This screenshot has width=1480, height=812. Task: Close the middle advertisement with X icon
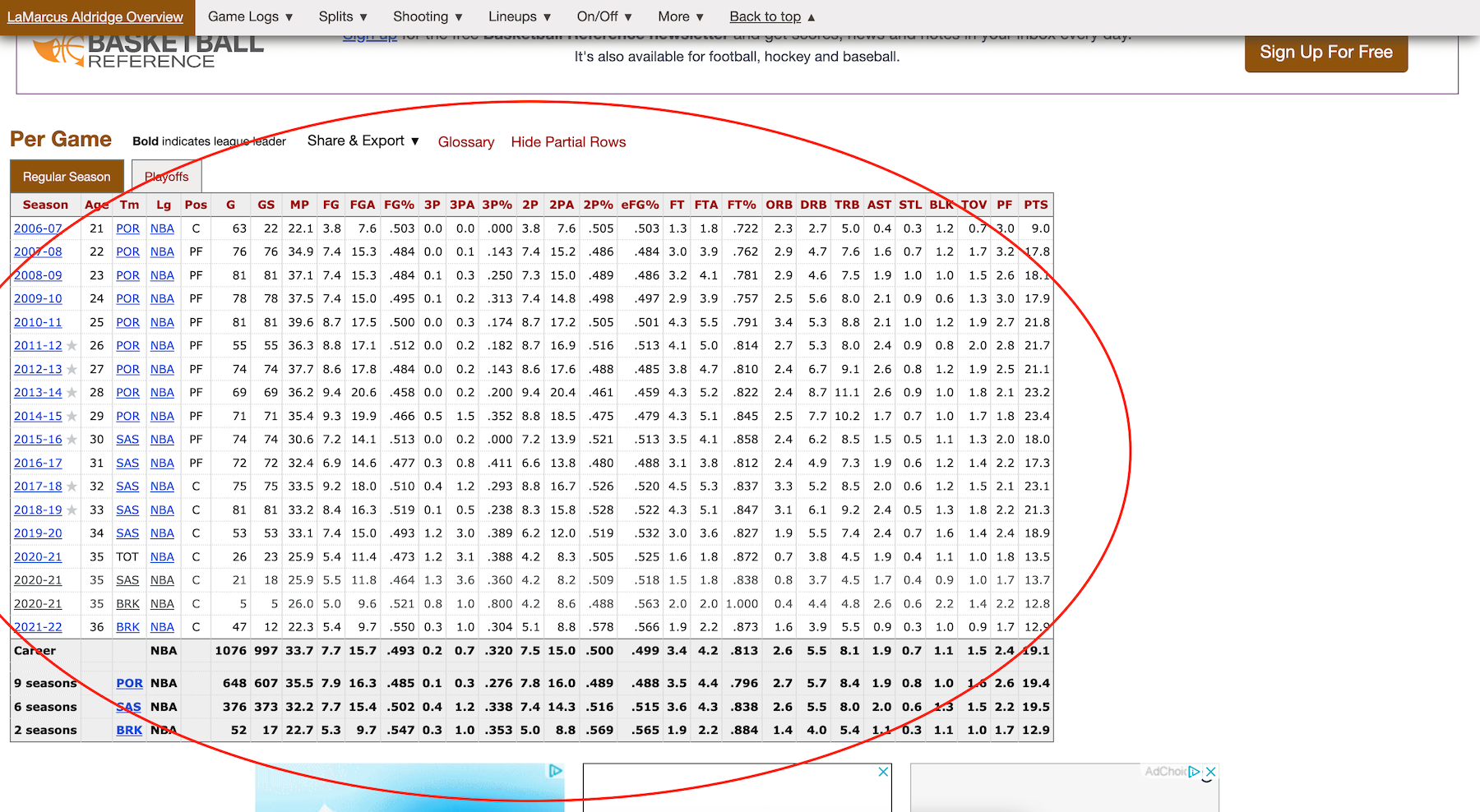coord(883,772)
